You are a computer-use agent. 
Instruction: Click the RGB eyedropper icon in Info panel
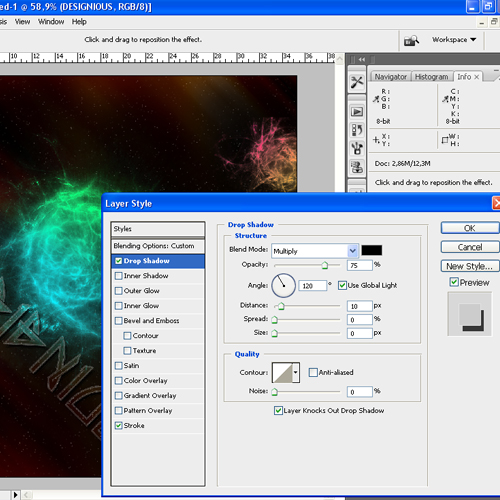coord(376,99)
